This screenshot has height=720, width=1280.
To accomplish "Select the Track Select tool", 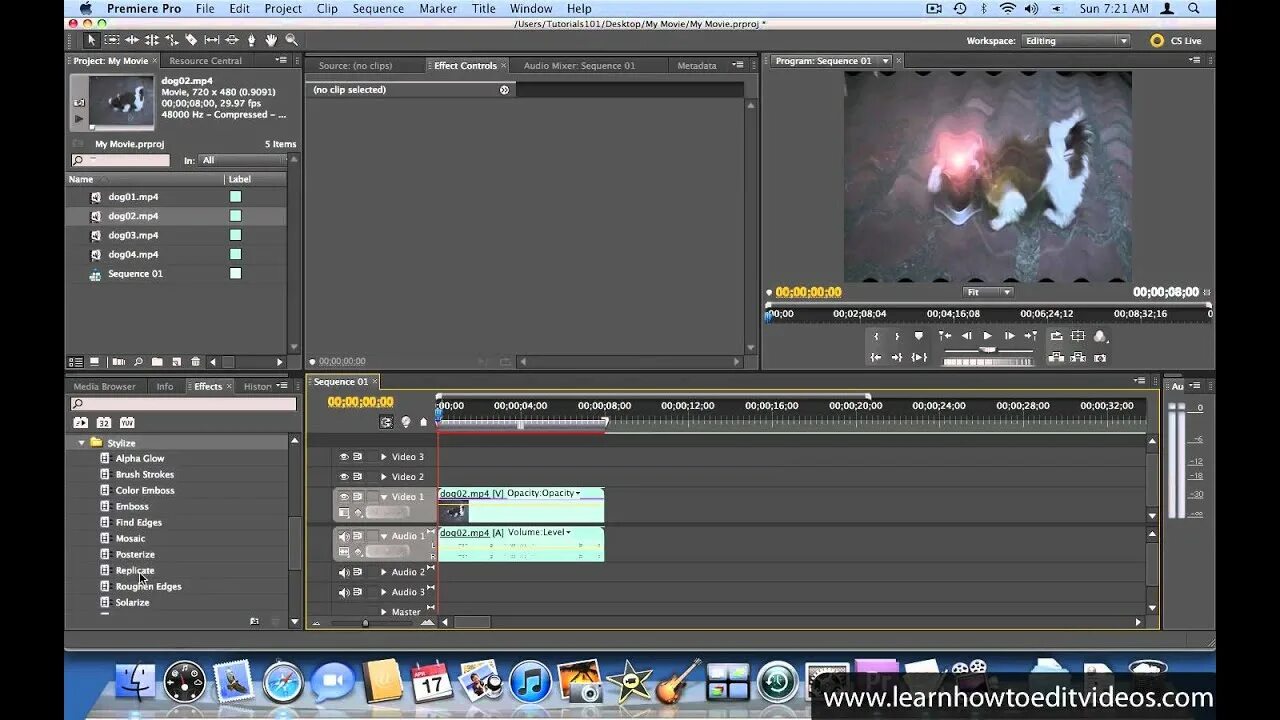I will [112, 40].
